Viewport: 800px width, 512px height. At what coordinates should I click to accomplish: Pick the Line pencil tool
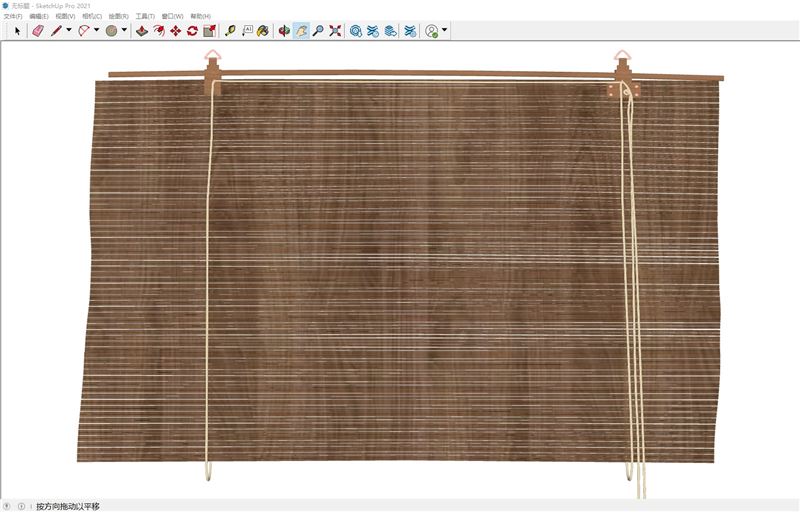[x=56, y=31]
